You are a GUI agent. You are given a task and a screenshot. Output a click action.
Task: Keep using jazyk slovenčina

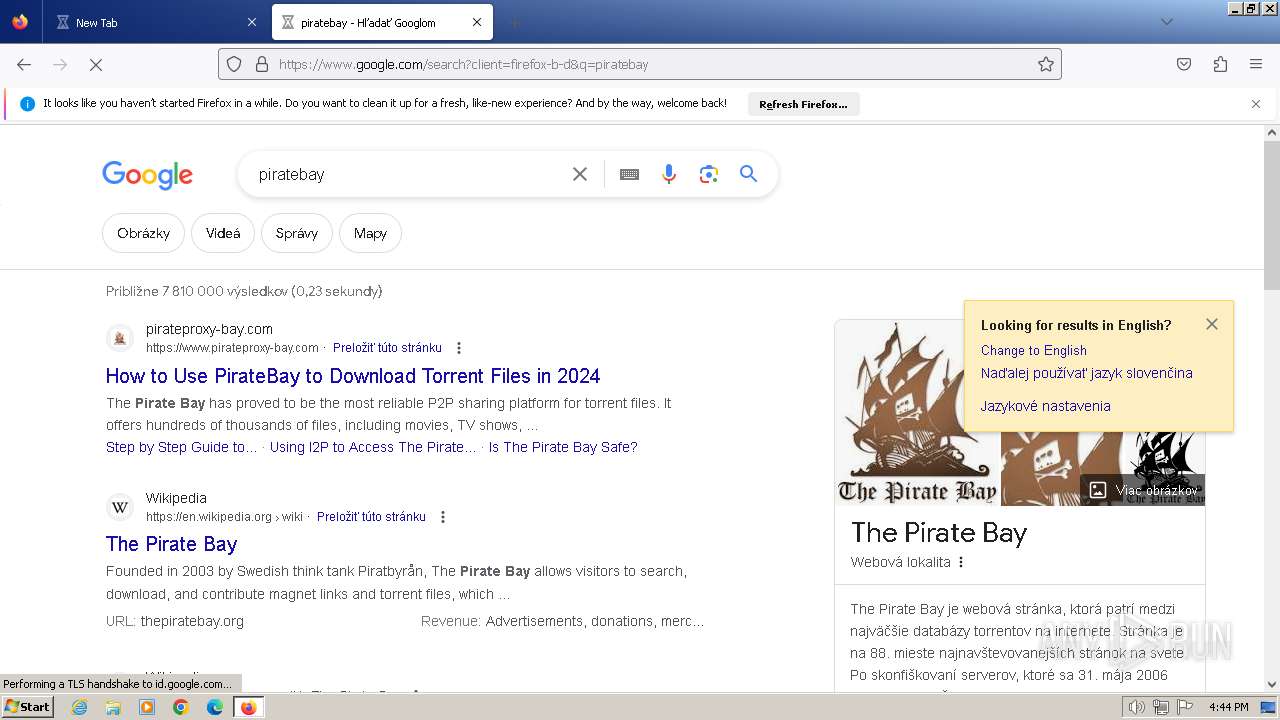pos(1086,373)
